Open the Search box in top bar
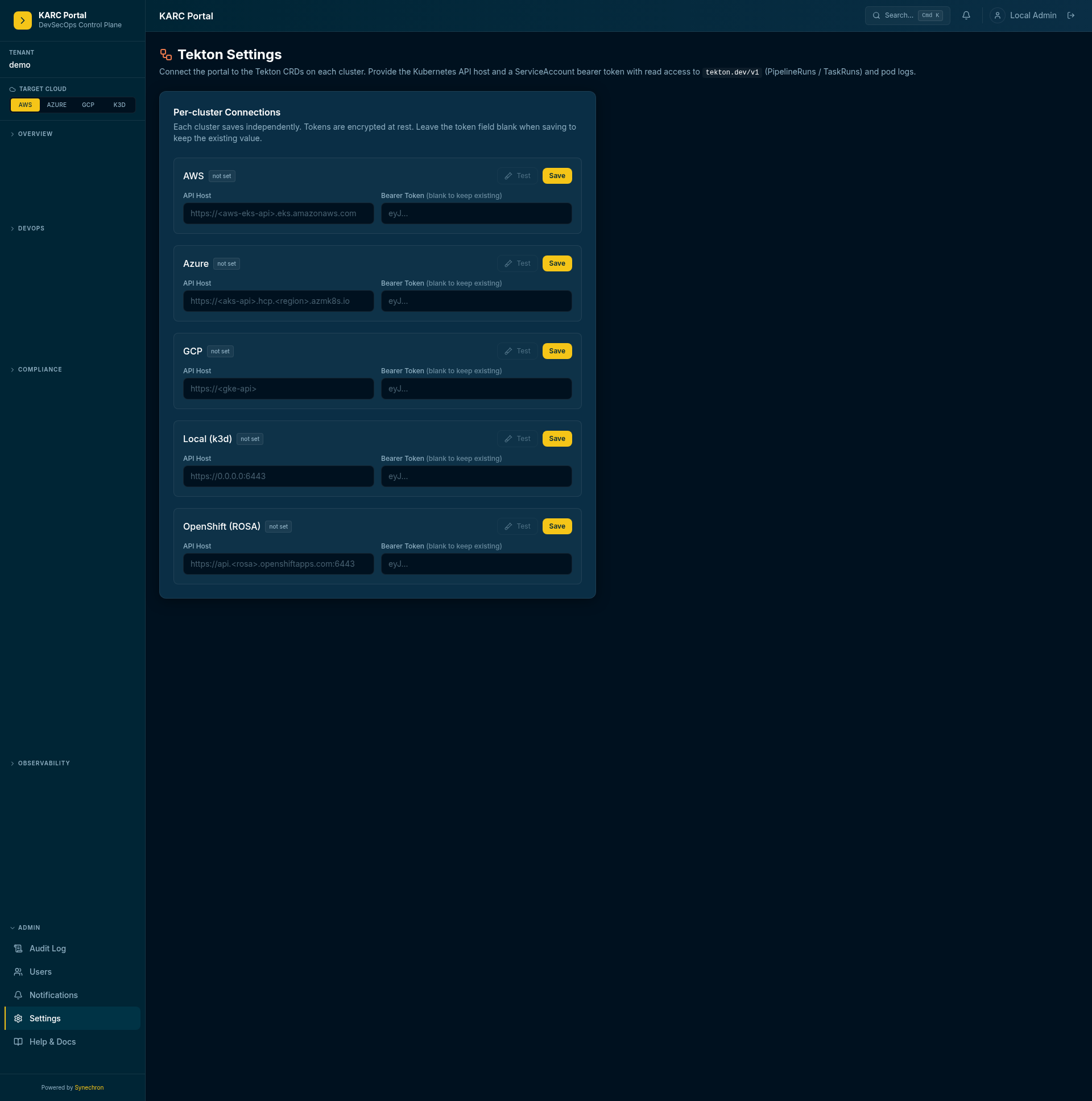 [x=907, y=16]
